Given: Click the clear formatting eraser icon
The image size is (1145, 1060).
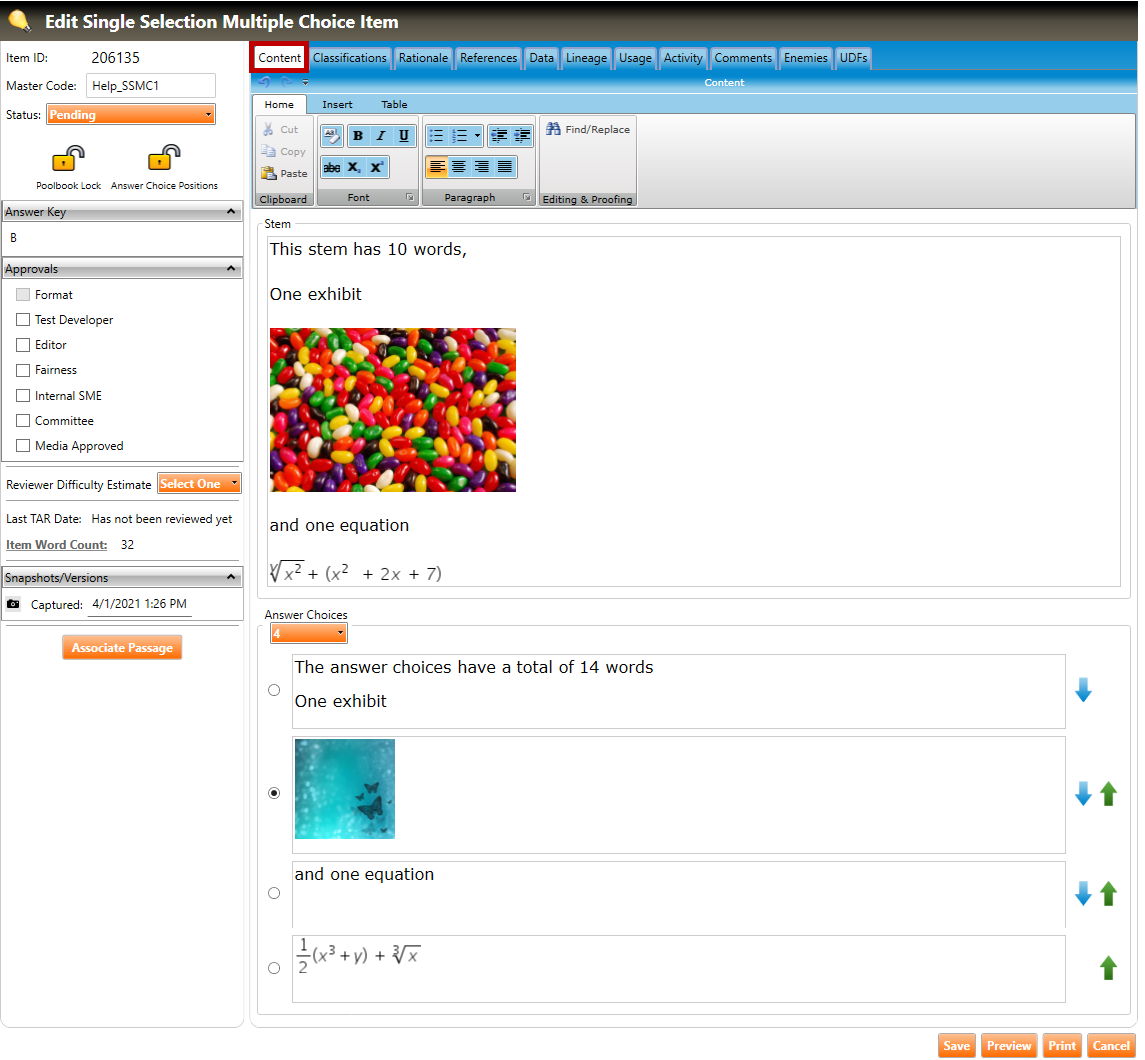Looking at the screenshot, I should click(x=331, y=136).
